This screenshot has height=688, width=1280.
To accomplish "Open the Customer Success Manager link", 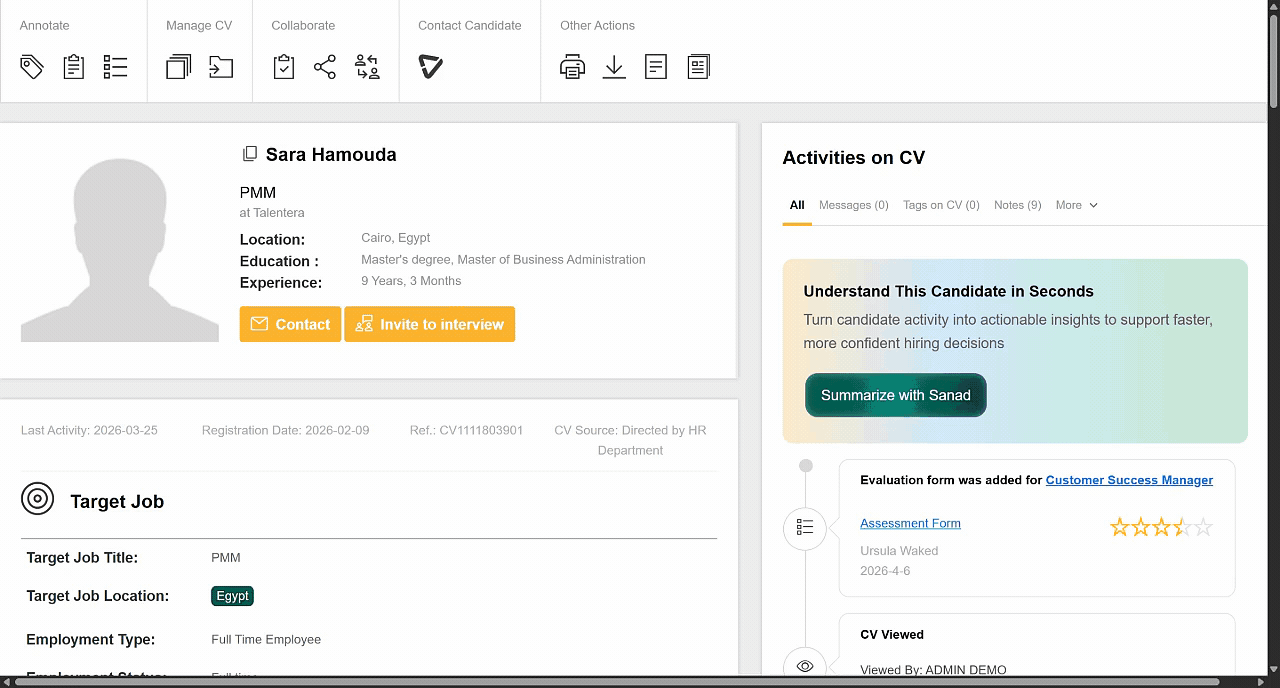I will click(x=1129, y=480).
